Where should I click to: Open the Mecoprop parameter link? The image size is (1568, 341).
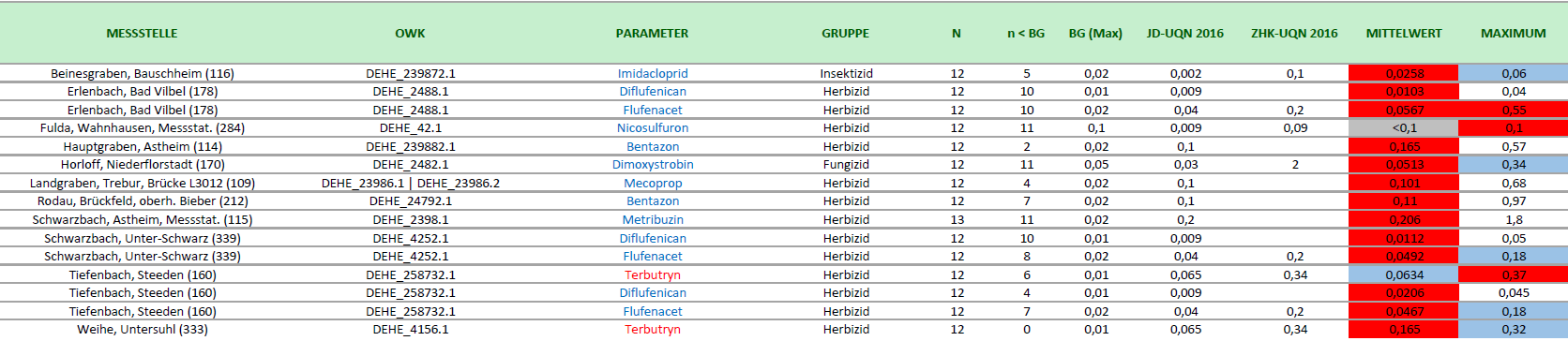653,184
